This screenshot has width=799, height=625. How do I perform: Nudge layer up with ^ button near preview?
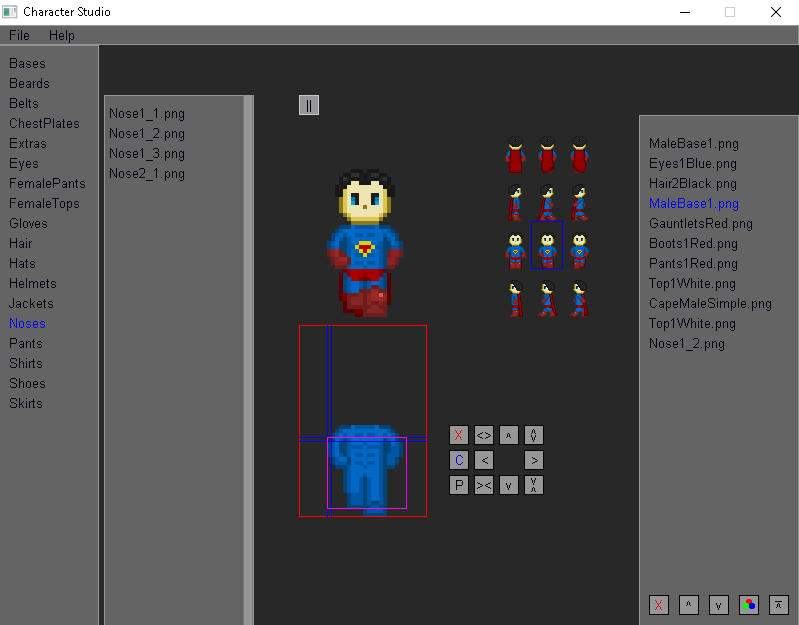tap(509, 435)
